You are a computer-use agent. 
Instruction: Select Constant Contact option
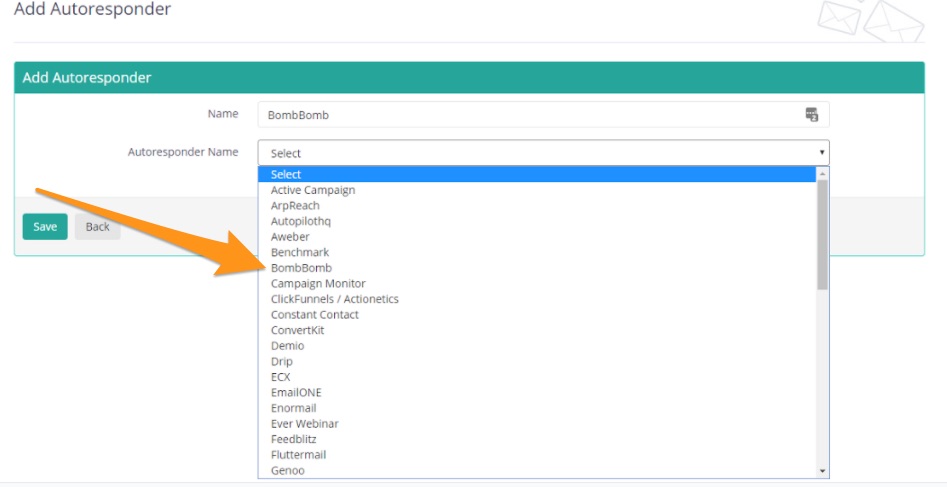537,315
